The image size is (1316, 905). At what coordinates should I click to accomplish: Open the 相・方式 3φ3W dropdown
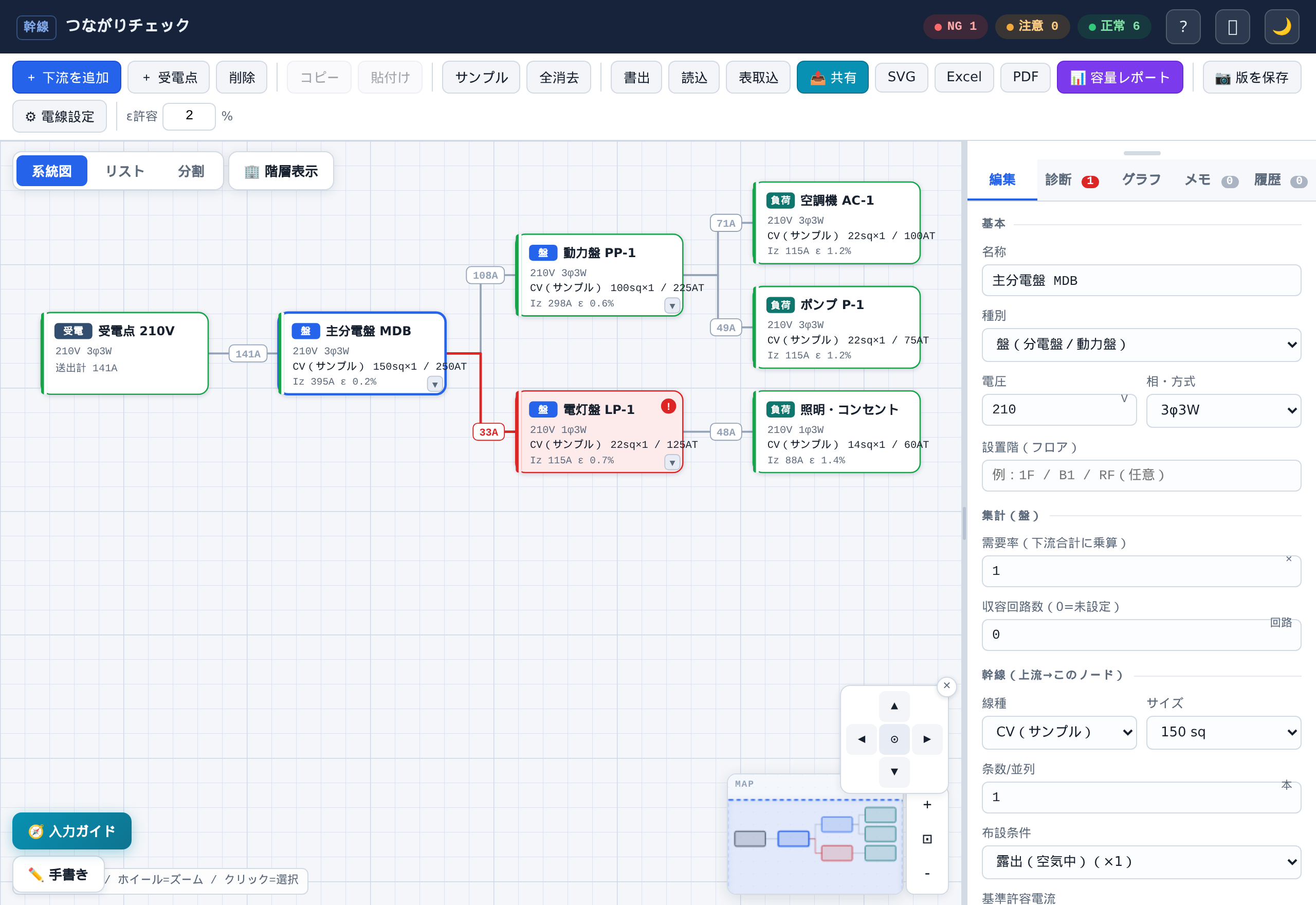coord(1223,410)
